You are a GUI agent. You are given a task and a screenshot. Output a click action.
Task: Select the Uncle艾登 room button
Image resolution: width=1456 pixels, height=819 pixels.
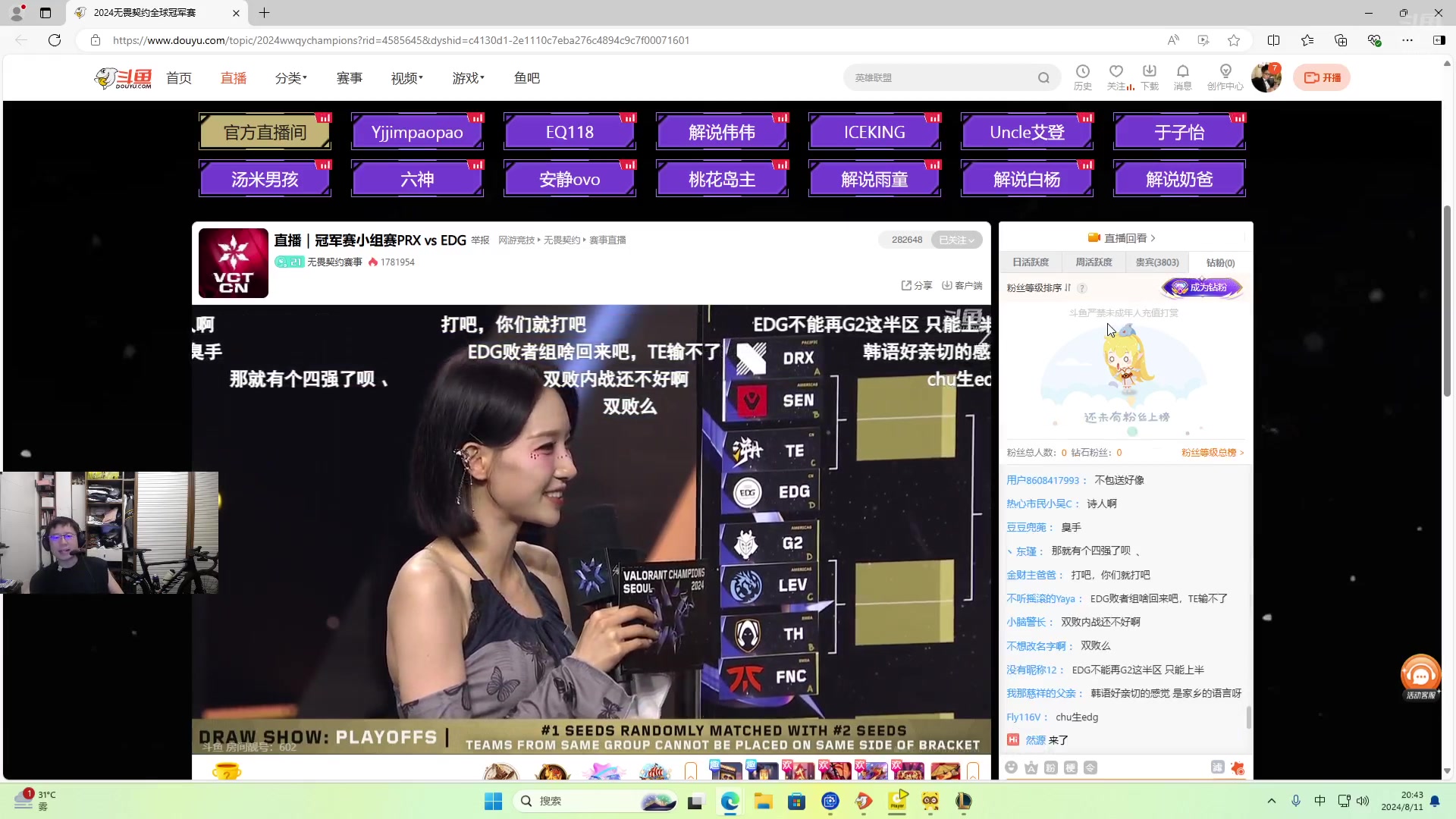(1027, 132)
